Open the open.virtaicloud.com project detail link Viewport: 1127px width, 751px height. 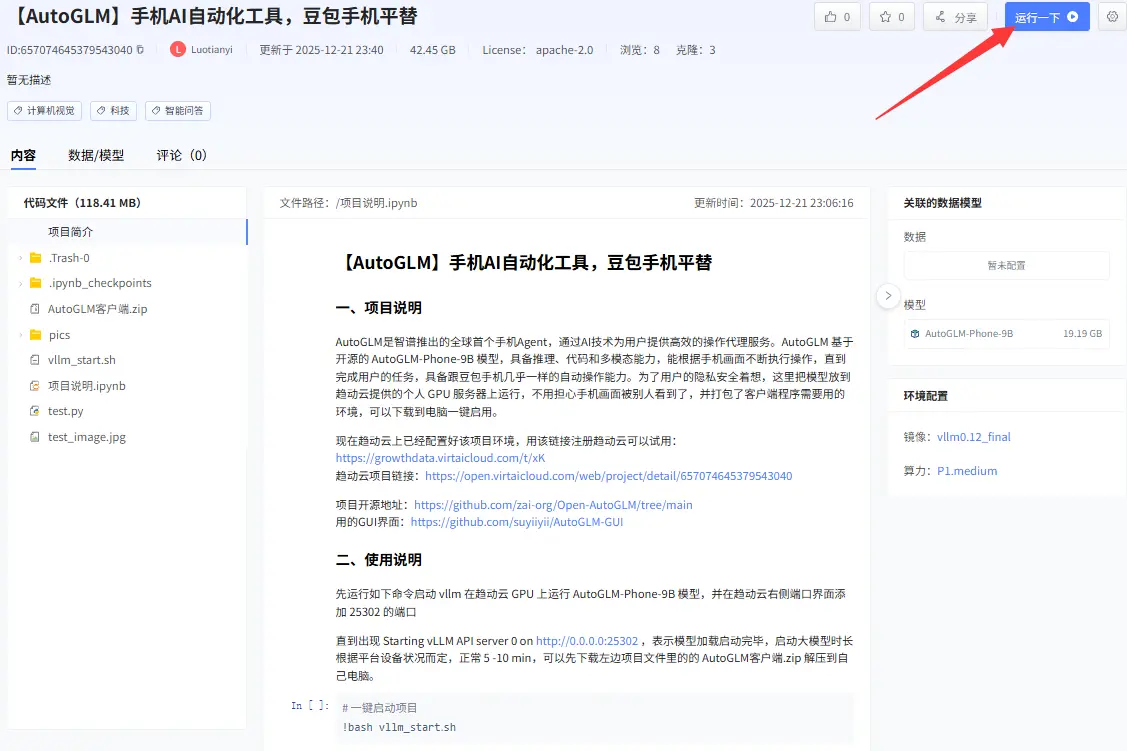(x=609, y=476)
